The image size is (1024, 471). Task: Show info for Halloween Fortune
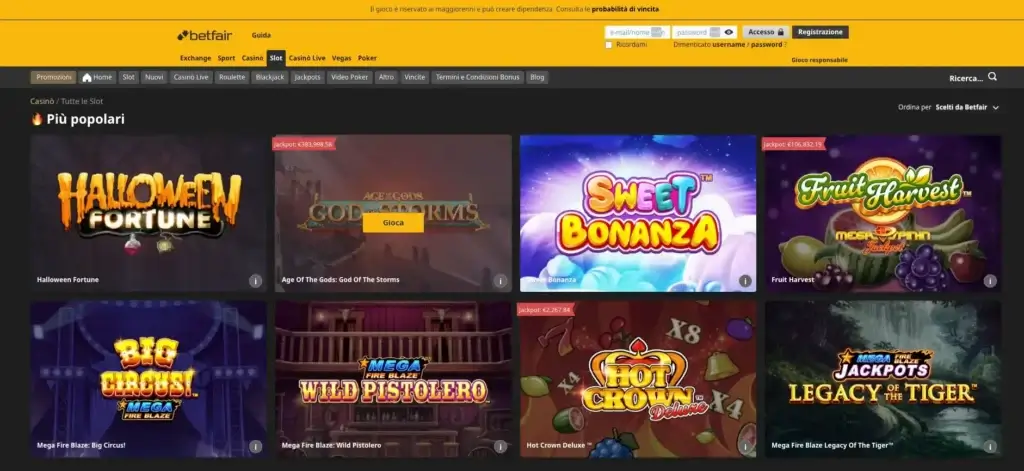pos(255,281)
